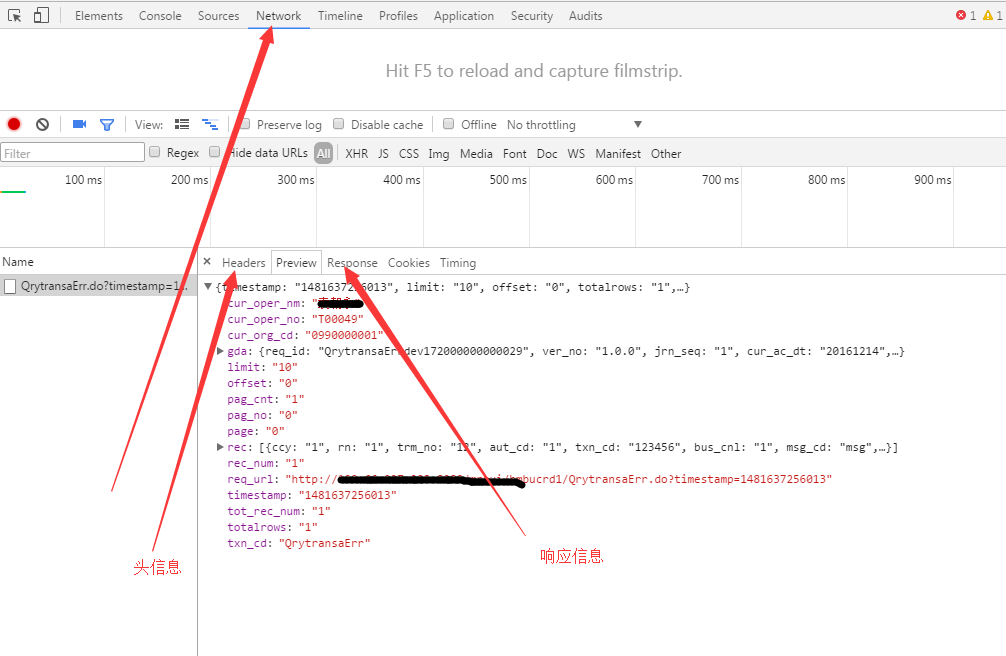Click the 900 ms timeline marker

(x=933, y=180)
